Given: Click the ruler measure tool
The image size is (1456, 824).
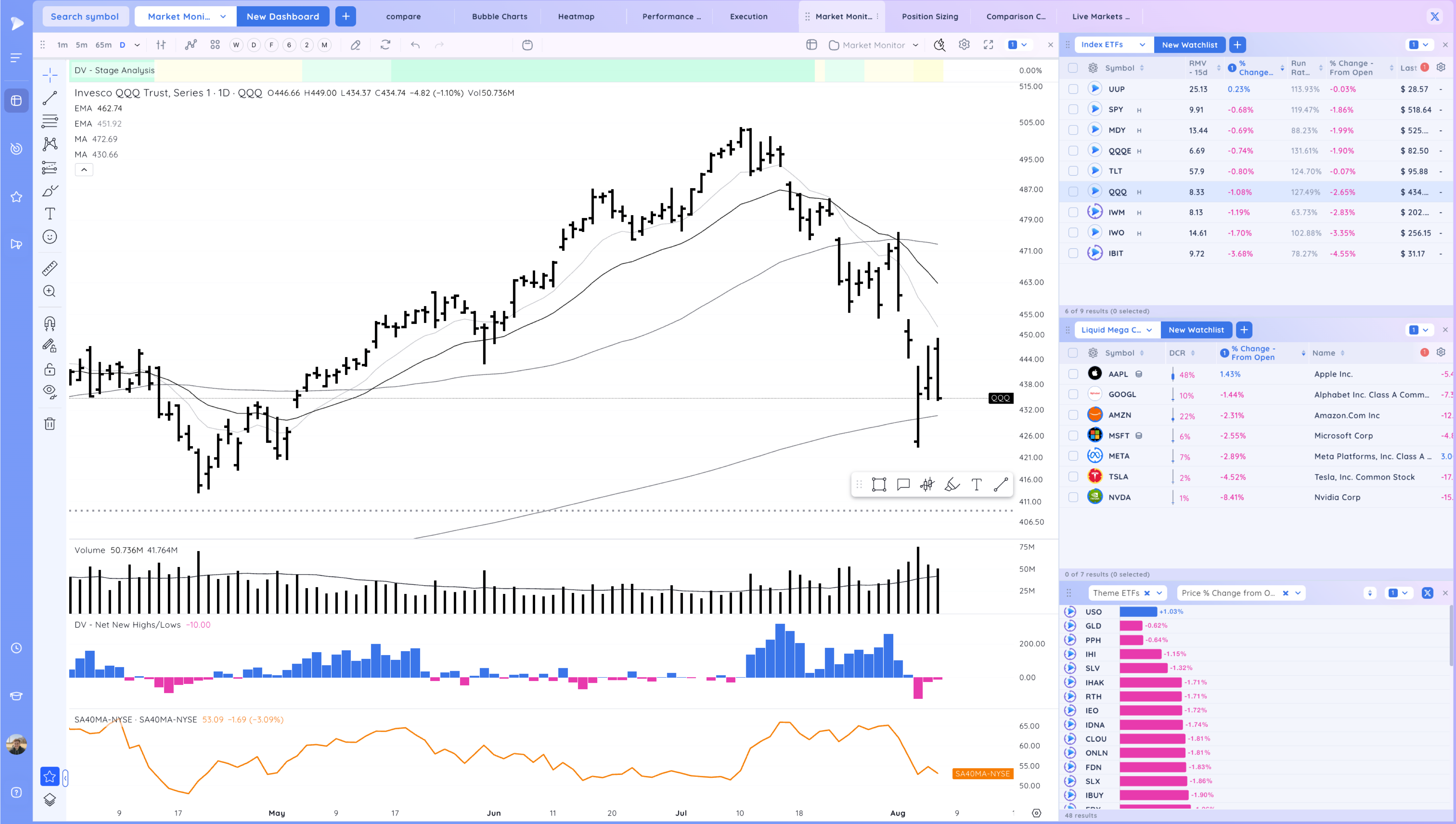Looking at the screenshot, I should pos(50,268).
